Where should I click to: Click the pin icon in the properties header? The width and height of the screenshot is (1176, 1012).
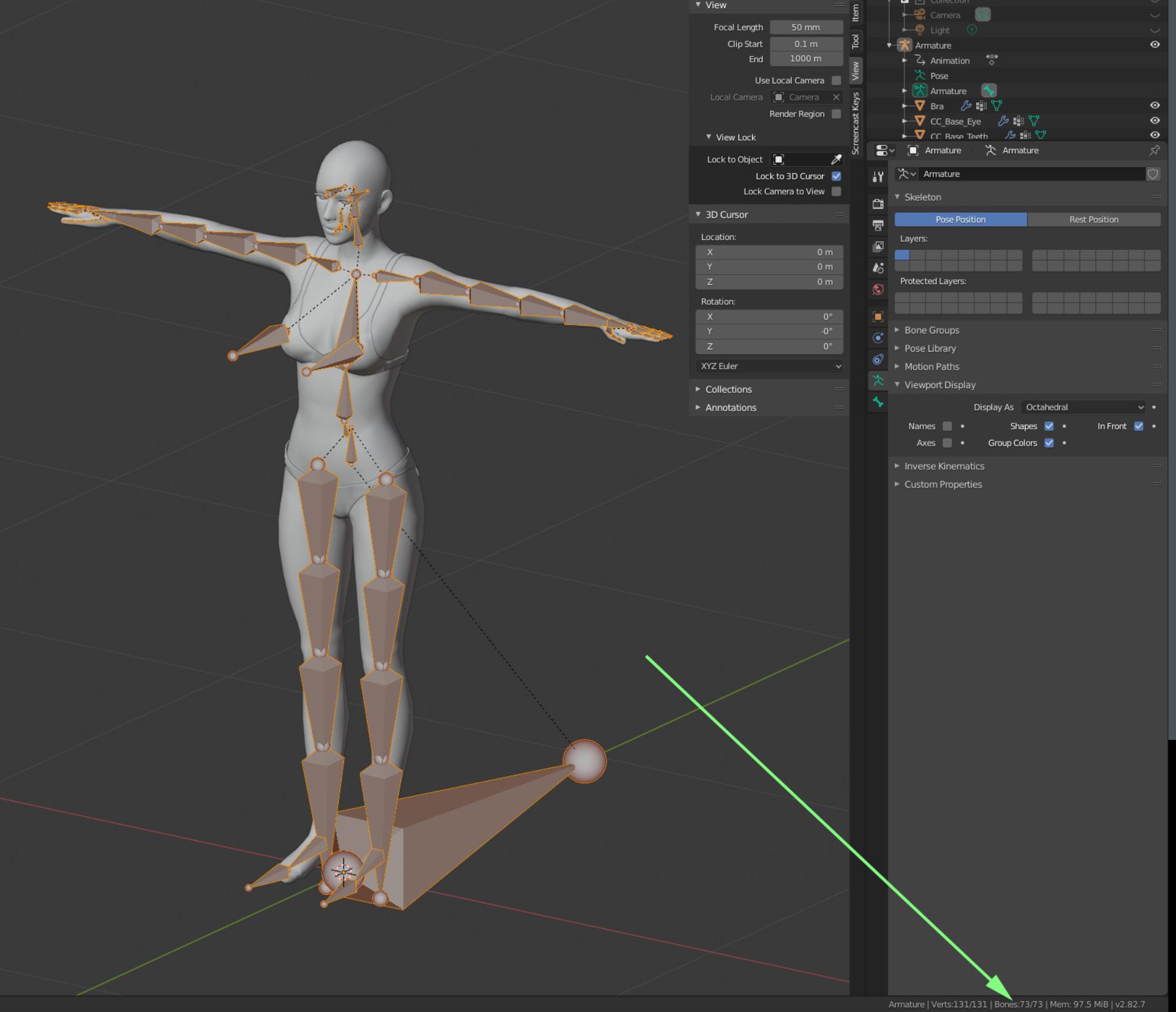tap(1155, 151)
